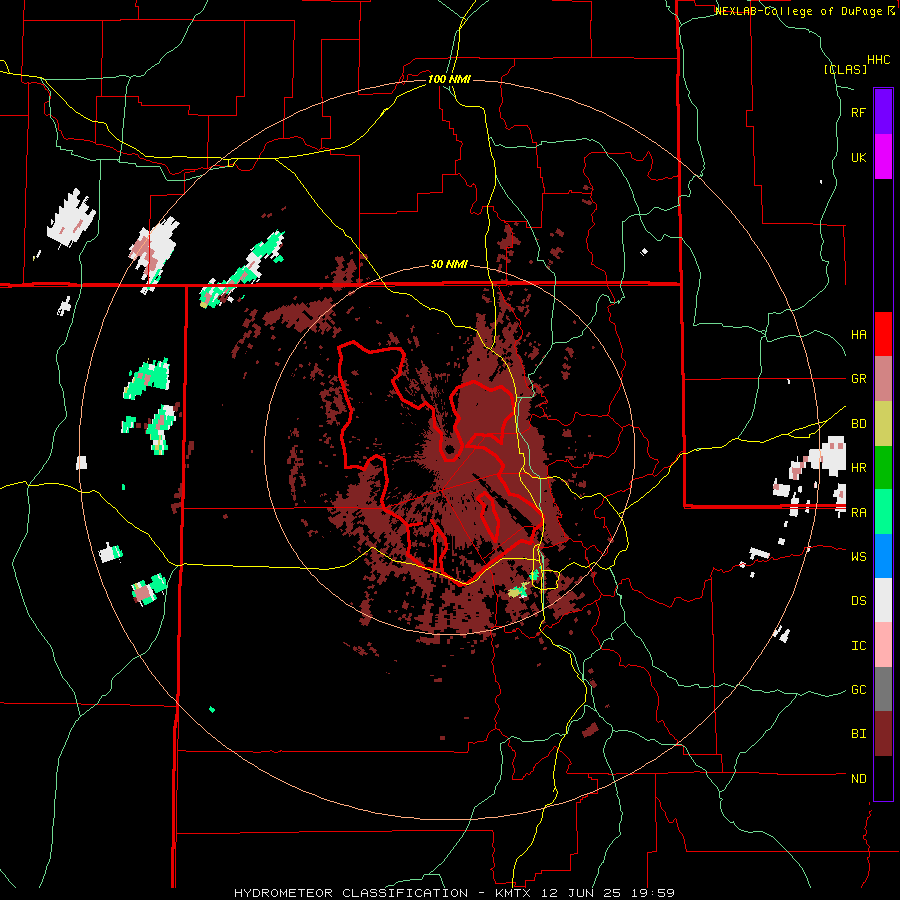Click the [CLAS] label
This screenshot has height=900, width=900.
point(845,70)
